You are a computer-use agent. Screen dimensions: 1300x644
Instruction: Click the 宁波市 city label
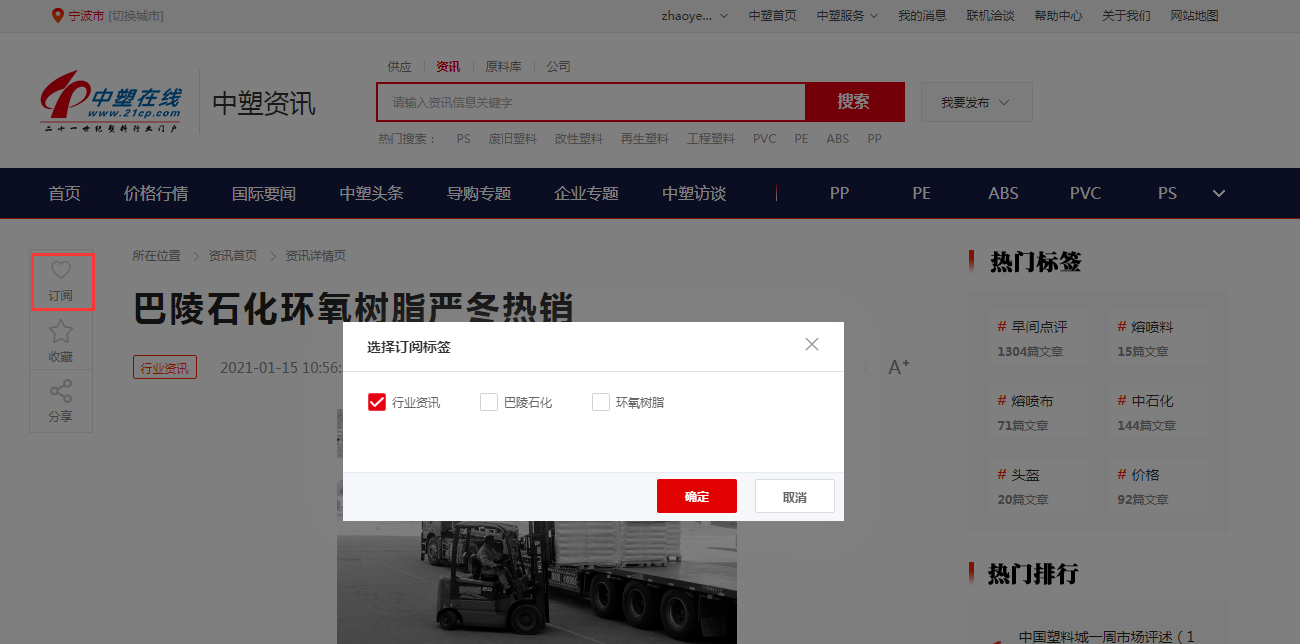pyautogui.click(x=86, y=16)
